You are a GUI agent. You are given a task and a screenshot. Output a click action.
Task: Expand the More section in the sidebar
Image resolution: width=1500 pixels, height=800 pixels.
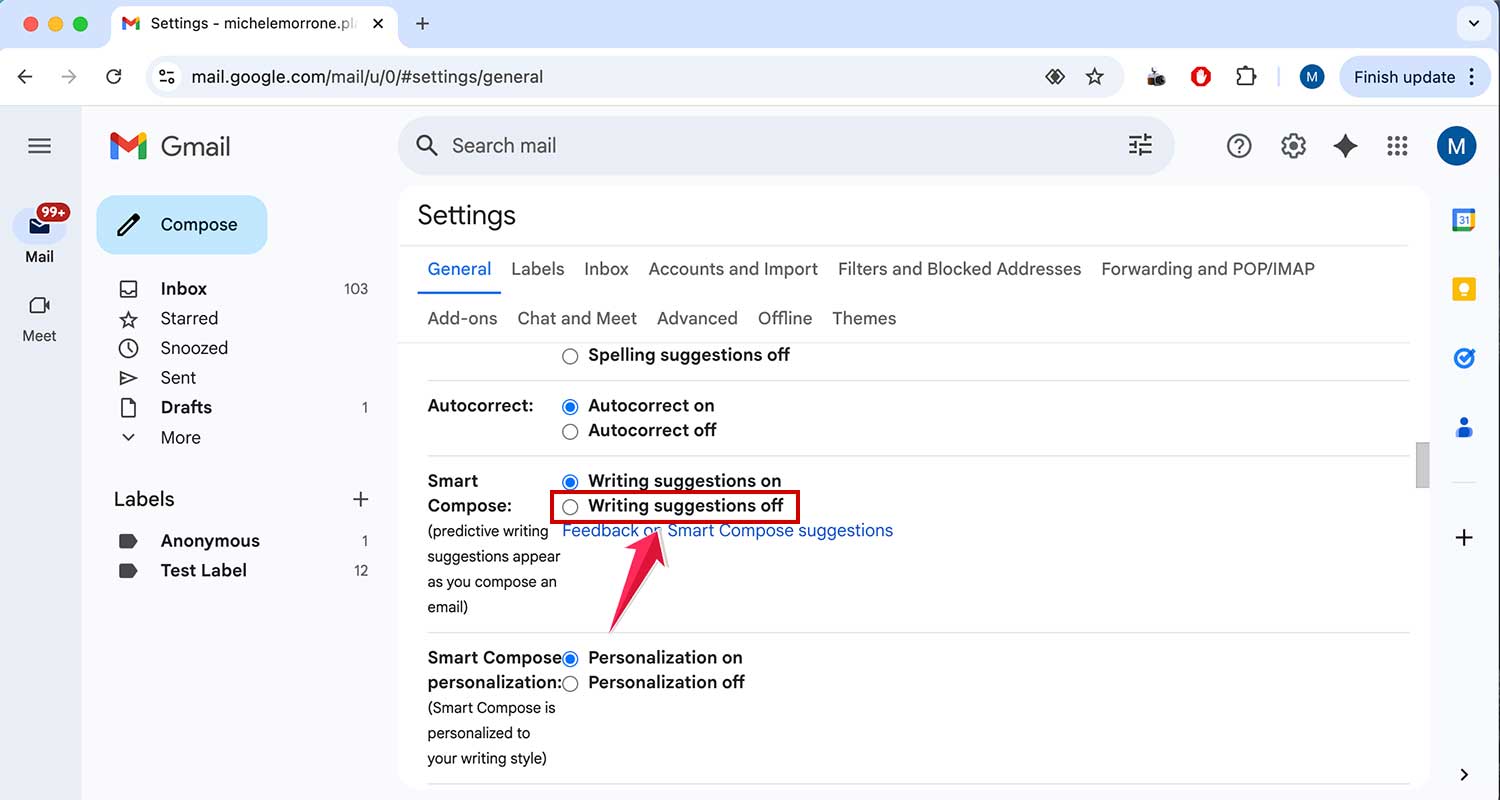pyautogui.click(x=180, y=437)
